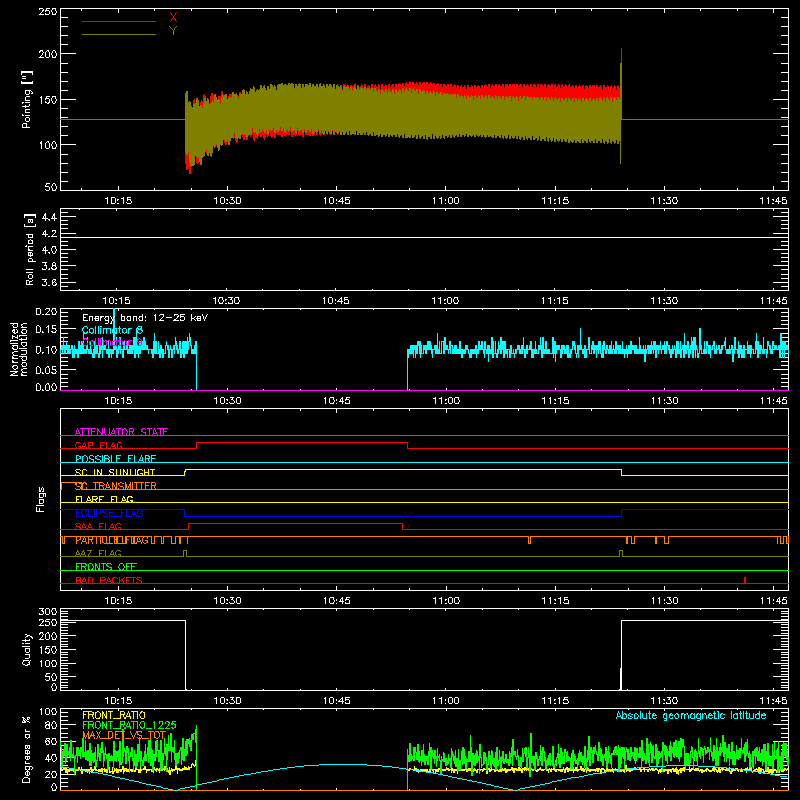This screenshot has width=800, height=800.
Task: Select the olive Y legend line
Action: point(119,35)
